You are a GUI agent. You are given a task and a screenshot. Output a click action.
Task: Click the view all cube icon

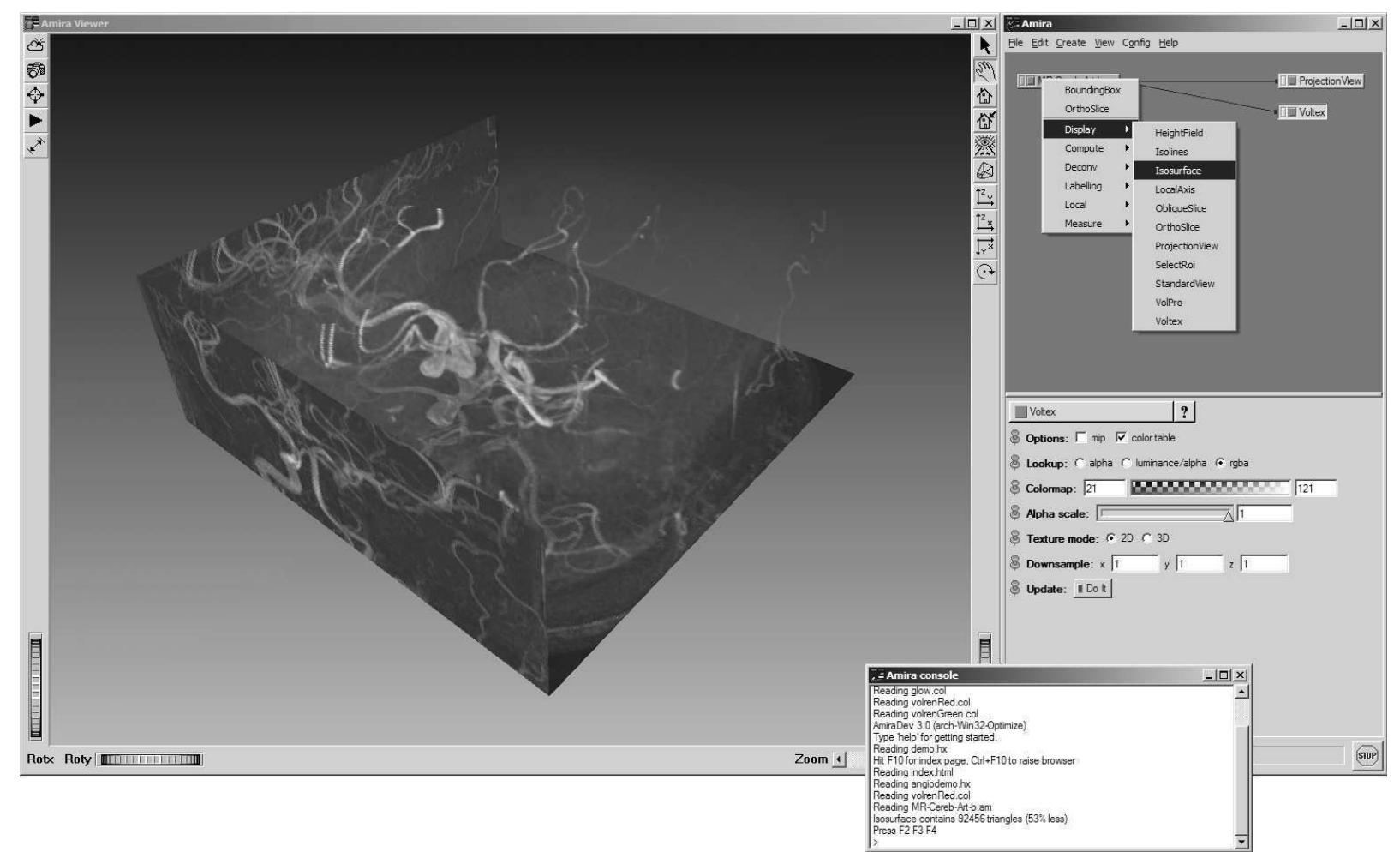985,171
